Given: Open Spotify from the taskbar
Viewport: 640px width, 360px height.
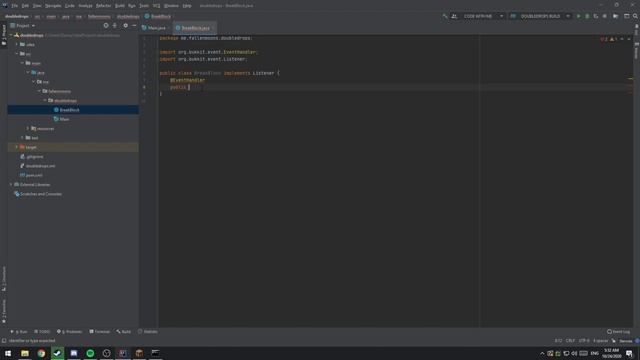Looking at the screenshot, I should (90, 353).
